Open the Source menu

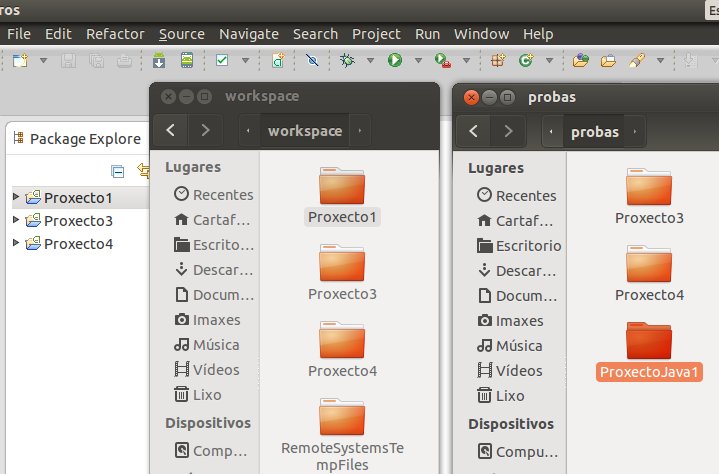pyautogui.click(x=182, y=34)
